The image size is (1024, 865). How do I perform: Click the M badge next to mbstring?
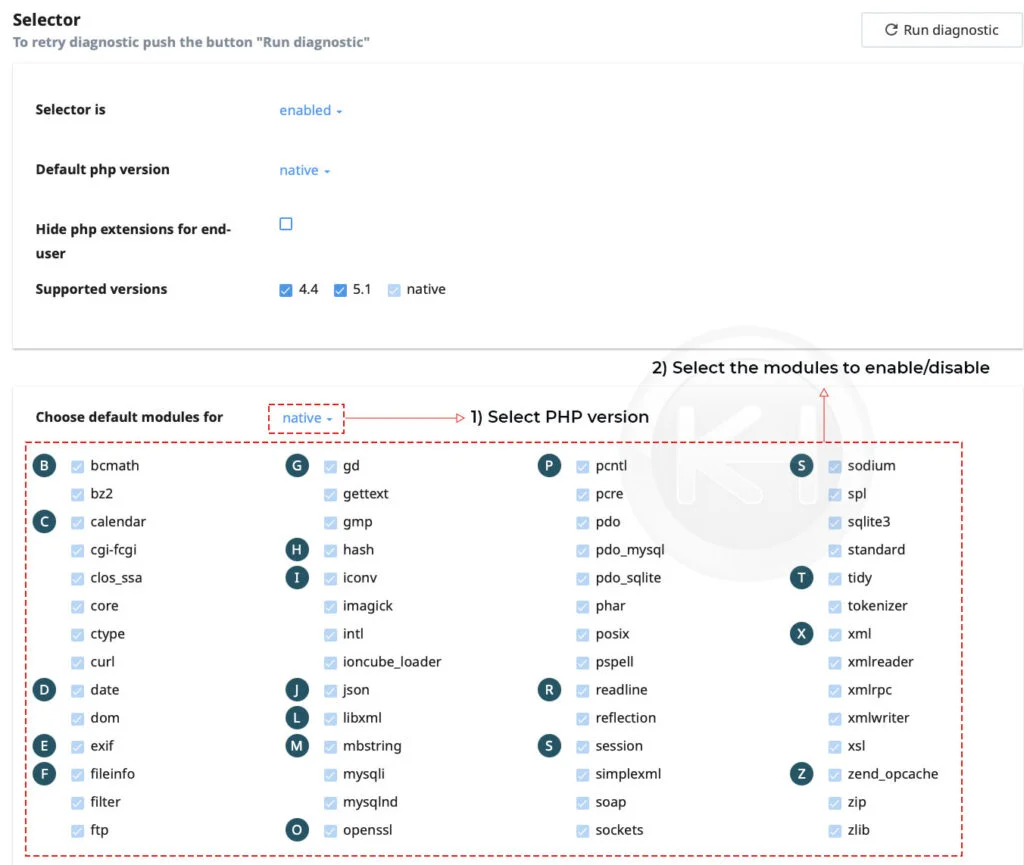click(x=296, y=745)
